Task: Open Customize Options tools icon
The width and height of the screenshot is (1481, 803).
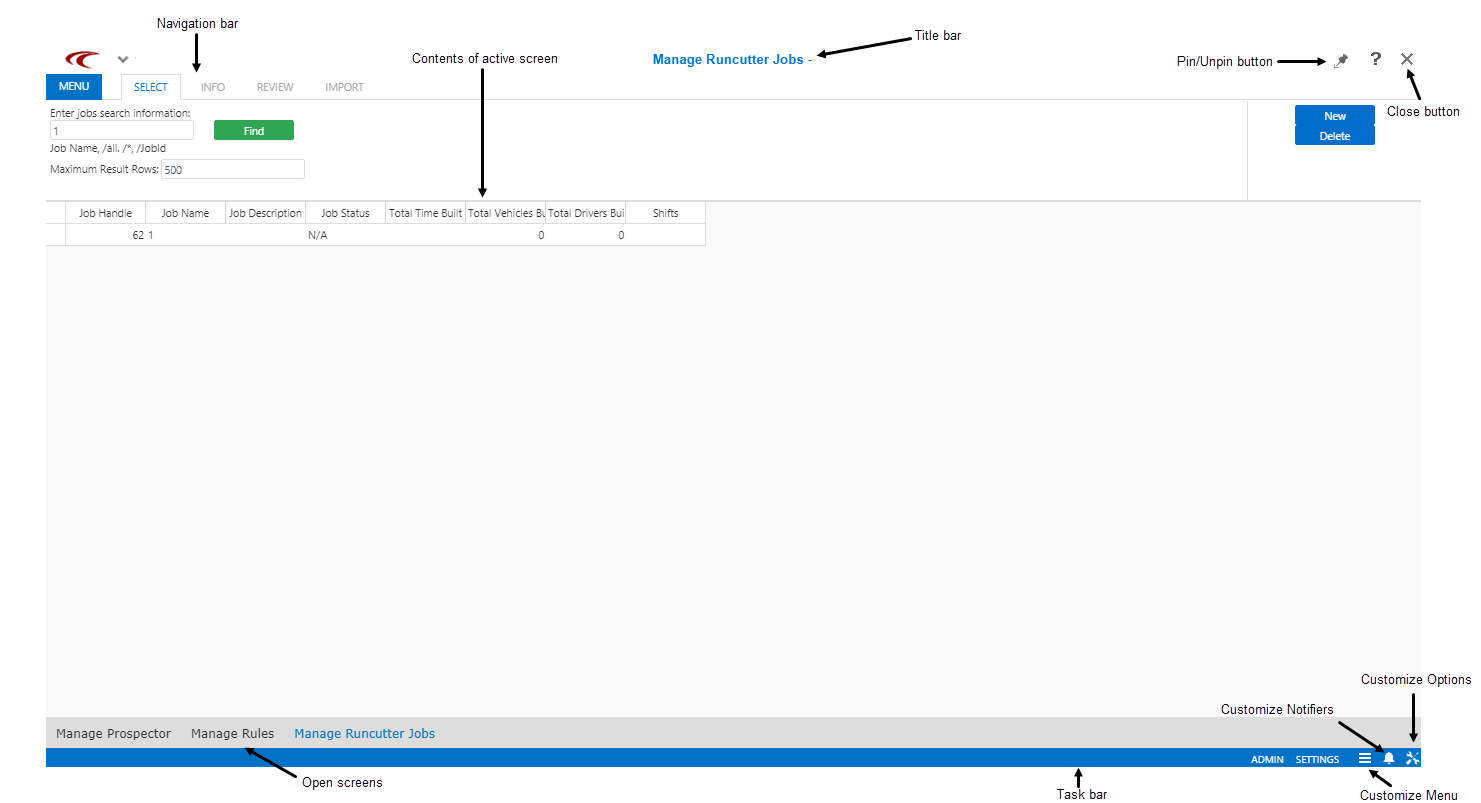Action: pyautogui.click(x=1412, y=758)
